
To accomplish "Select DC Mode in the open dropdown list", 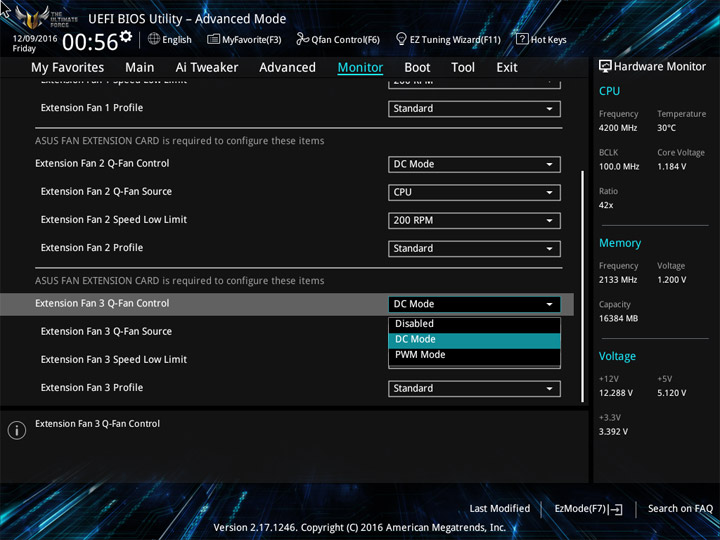I will coord(474,339).
